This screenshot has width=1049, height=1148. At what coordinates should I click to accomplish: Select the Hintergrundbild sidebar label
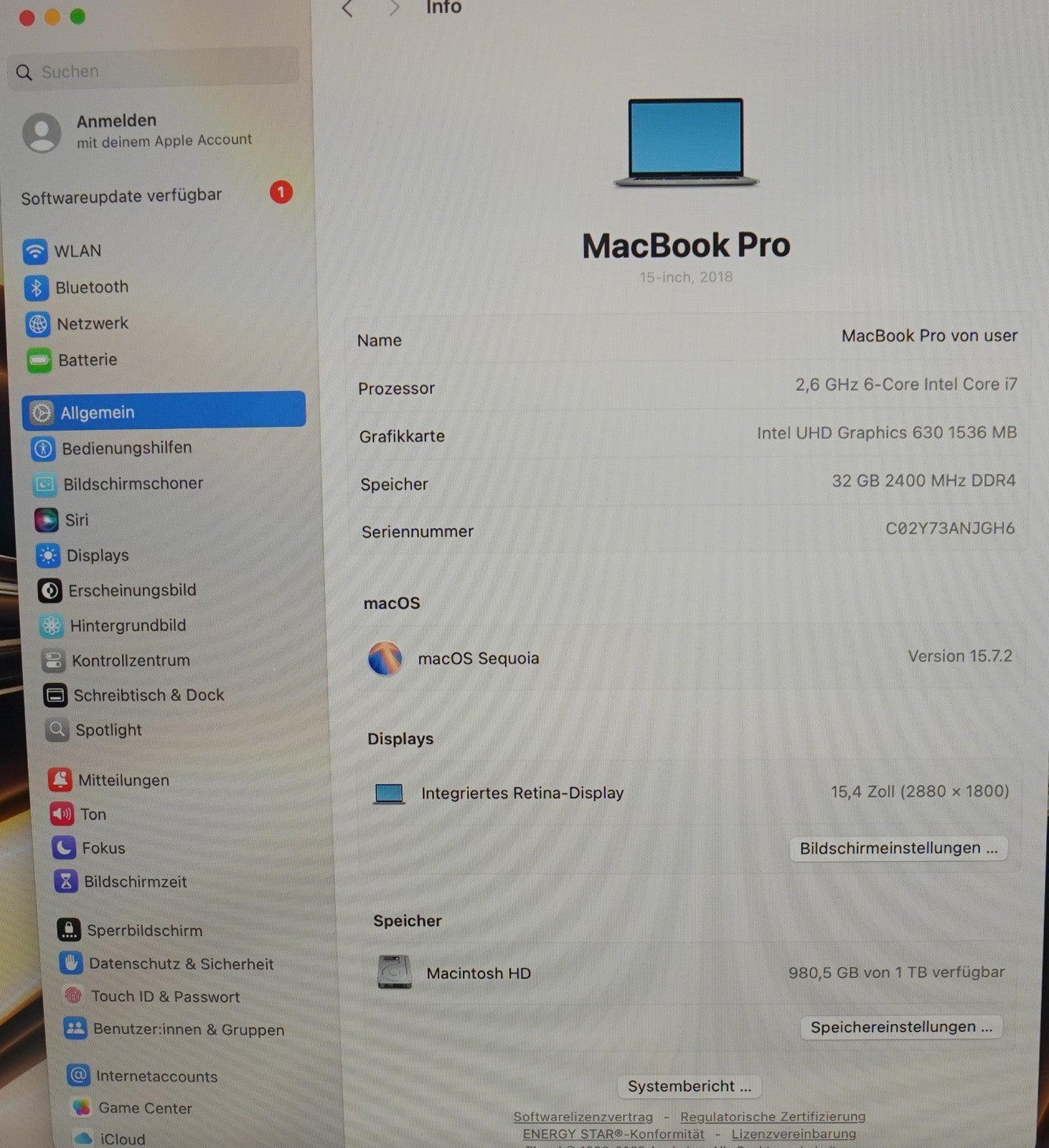point(128,626)
